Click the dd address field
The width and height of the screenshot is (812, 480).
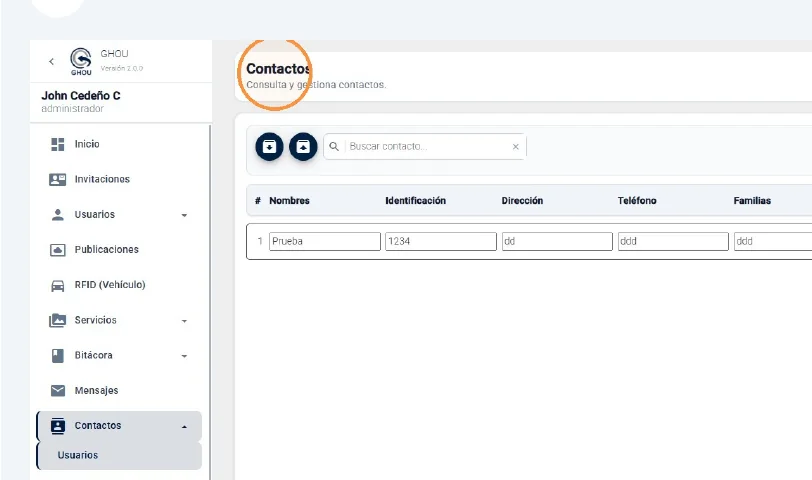point(557,241)
